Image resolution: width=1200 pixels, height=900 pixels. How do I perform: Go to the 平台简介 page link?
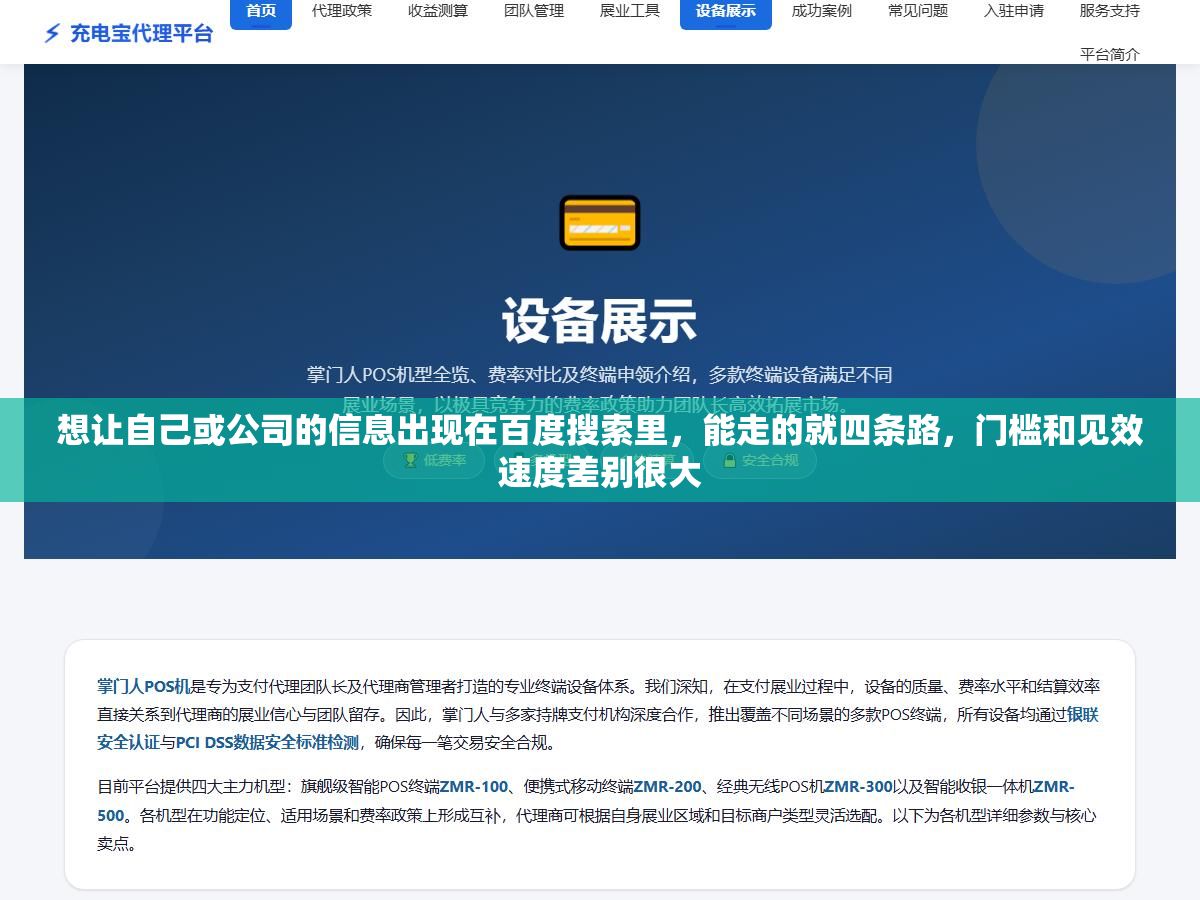pyautogui.click(x=1110, y=54)
